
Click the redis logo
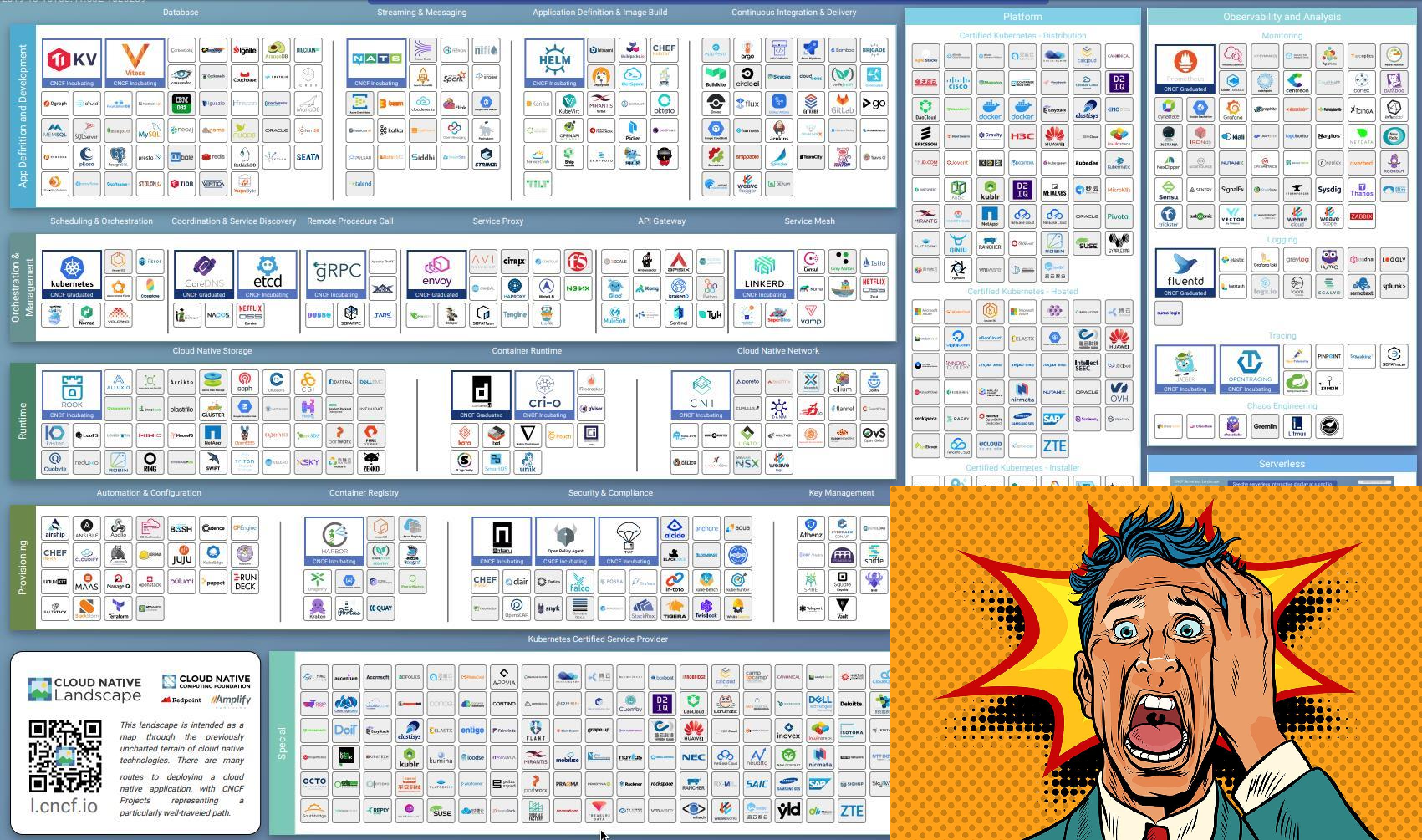(x=213, y=157)
